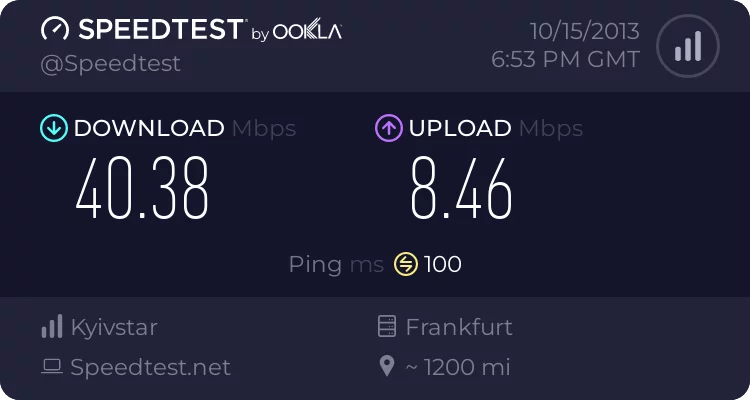
Task: Click the purple upload arrow icon
Action: click(x=388, y=128)
